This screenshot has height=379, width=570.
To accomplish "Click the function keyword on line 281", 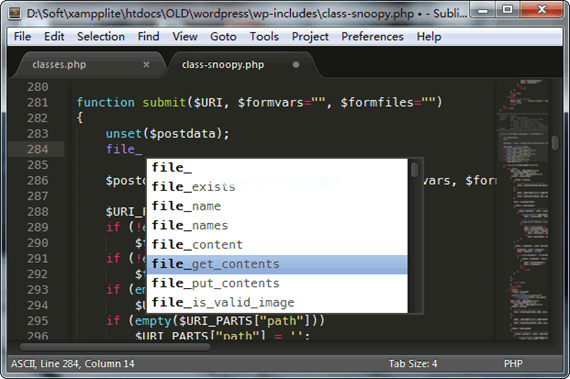I will pos(105,102).
